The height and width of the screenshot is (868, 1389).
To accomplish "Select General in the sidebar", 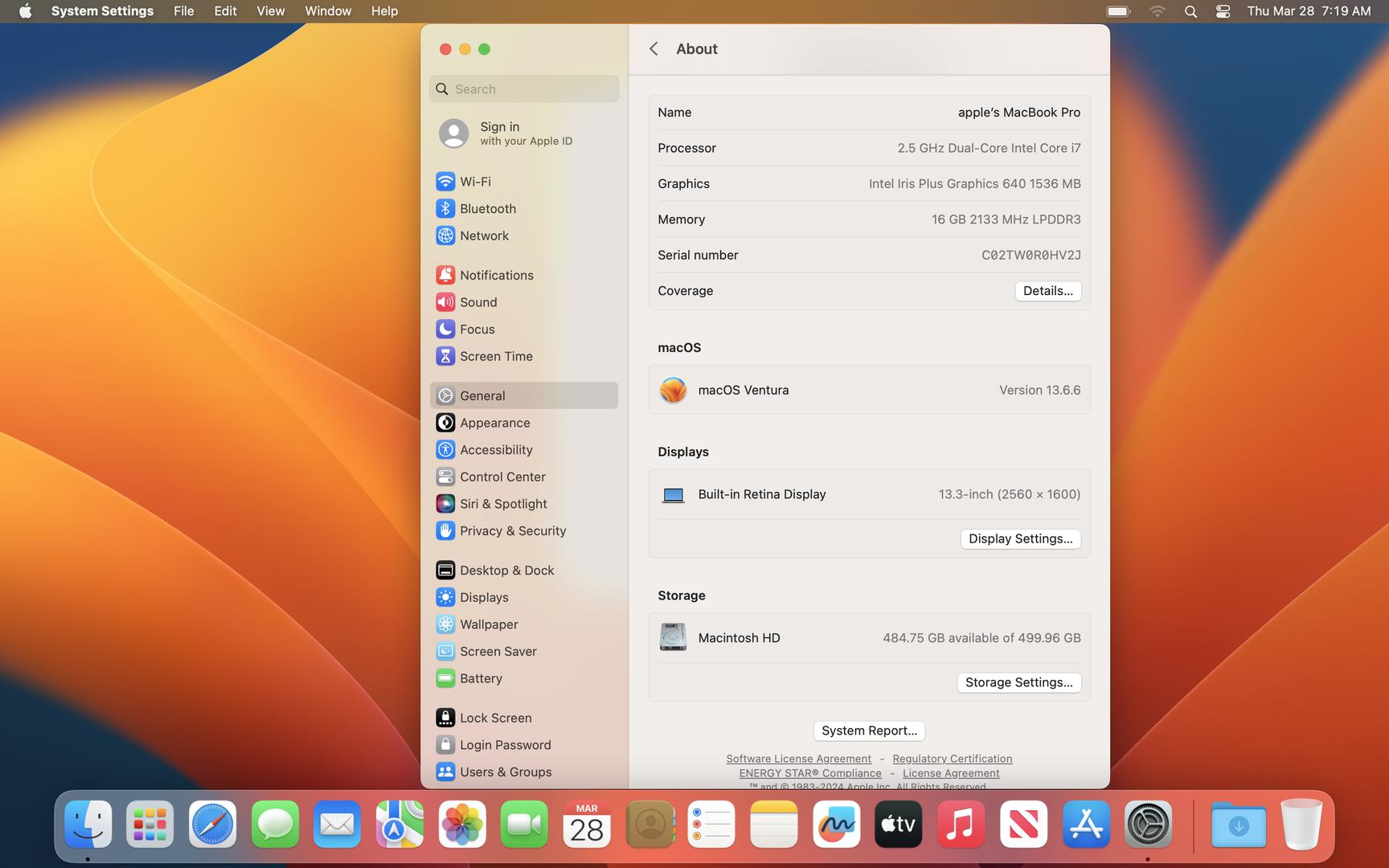I will (524, 395).
